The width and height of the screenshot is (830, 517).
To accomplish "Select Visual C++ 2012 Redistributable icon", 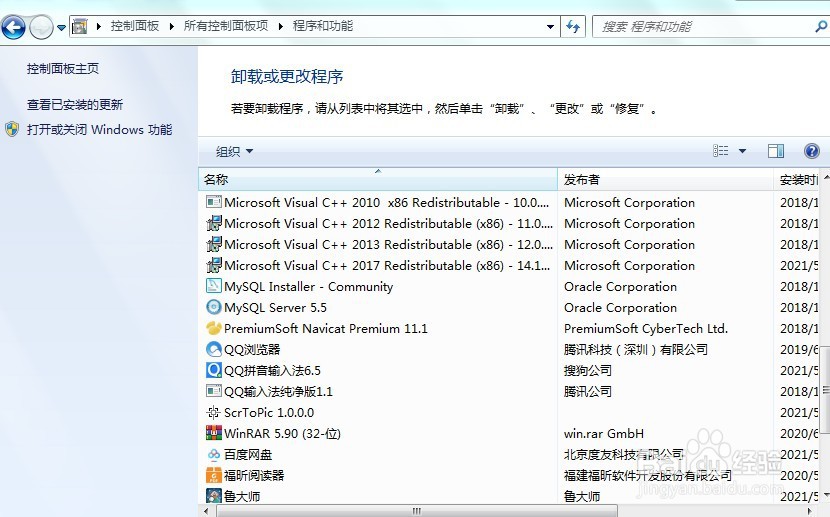I will click(x=213, y=223).
